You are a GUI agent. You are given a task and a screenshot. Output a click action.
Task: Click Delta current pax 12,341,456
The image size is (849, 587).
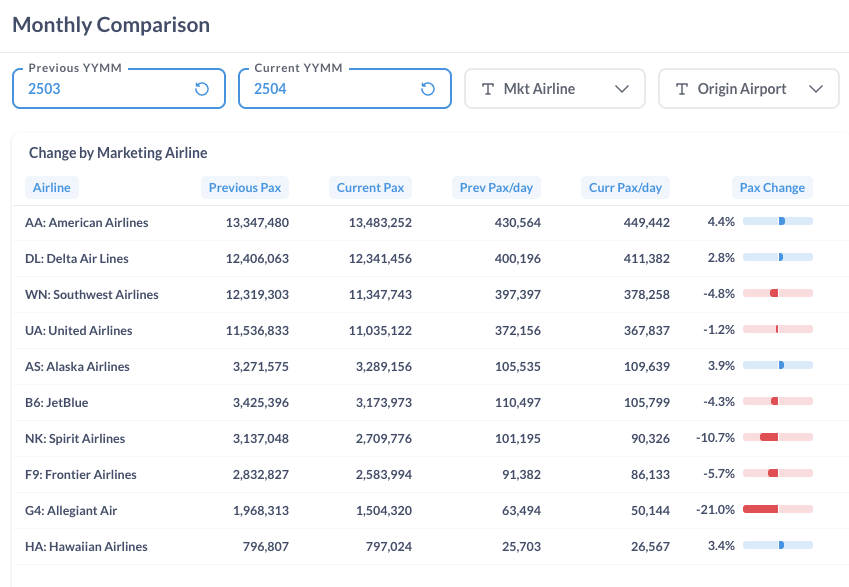(x=380, y=258)
